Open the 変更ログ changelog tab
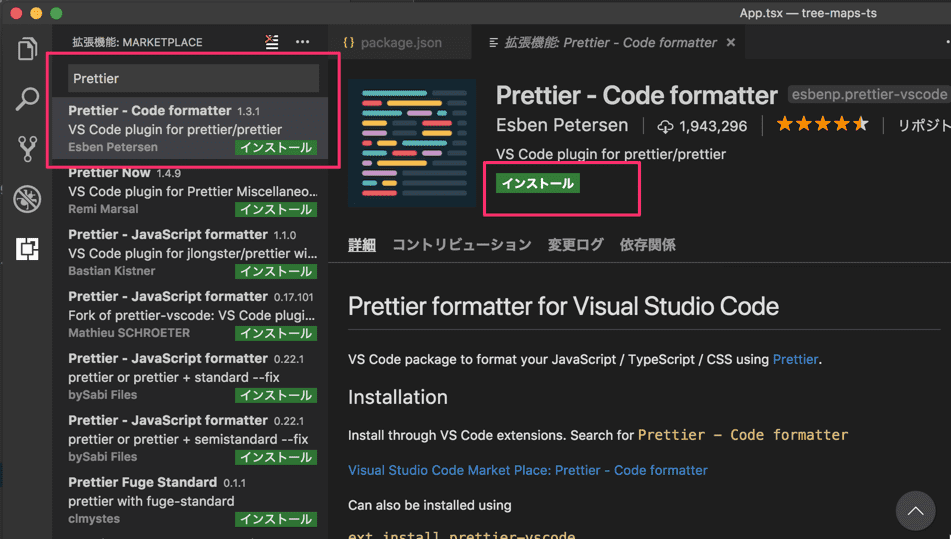The image size is (951, 539). click(x=575, y=245)
